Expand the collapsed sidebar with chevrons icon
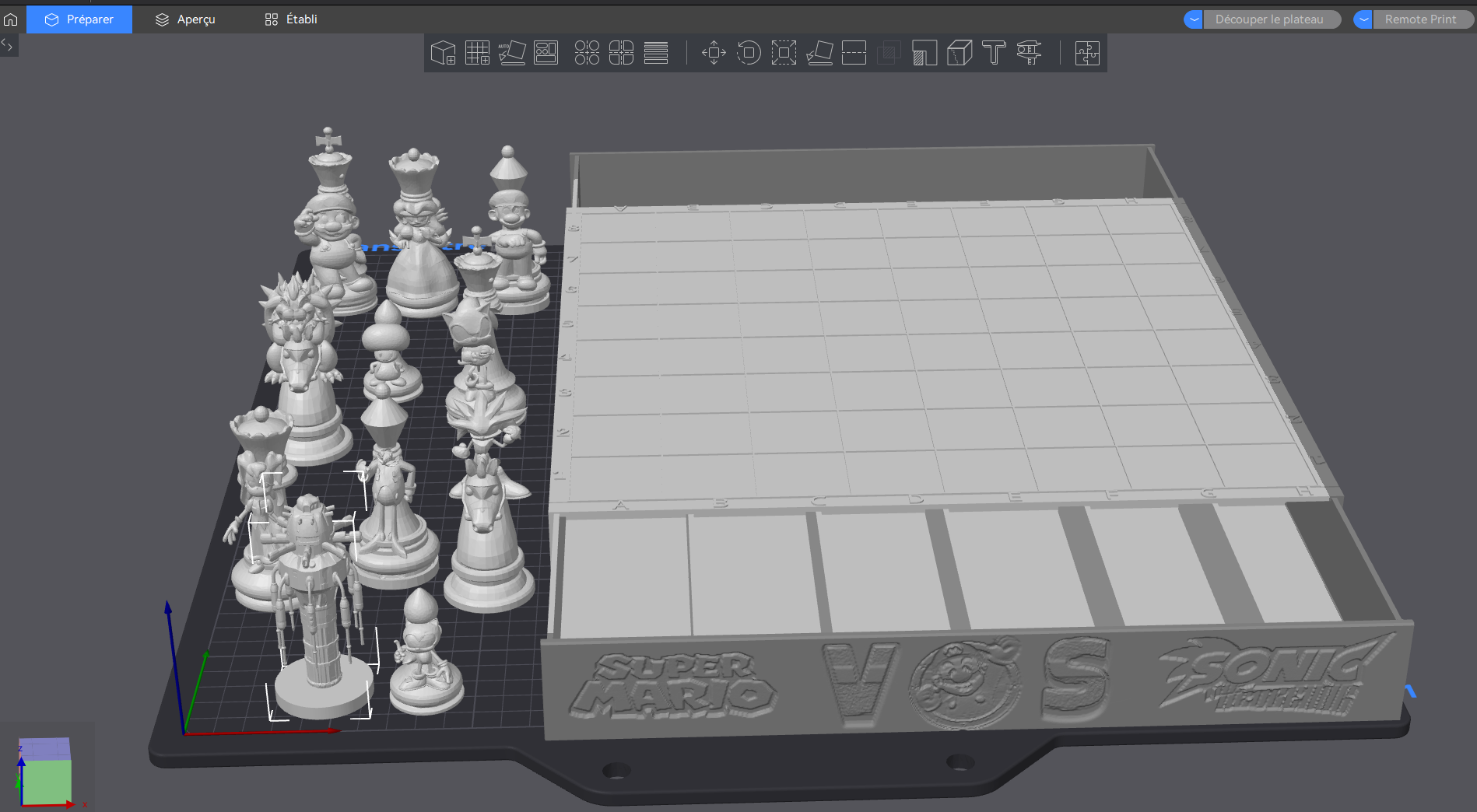The height and width of the screenshot is (812, 1477). coord(8,45)
